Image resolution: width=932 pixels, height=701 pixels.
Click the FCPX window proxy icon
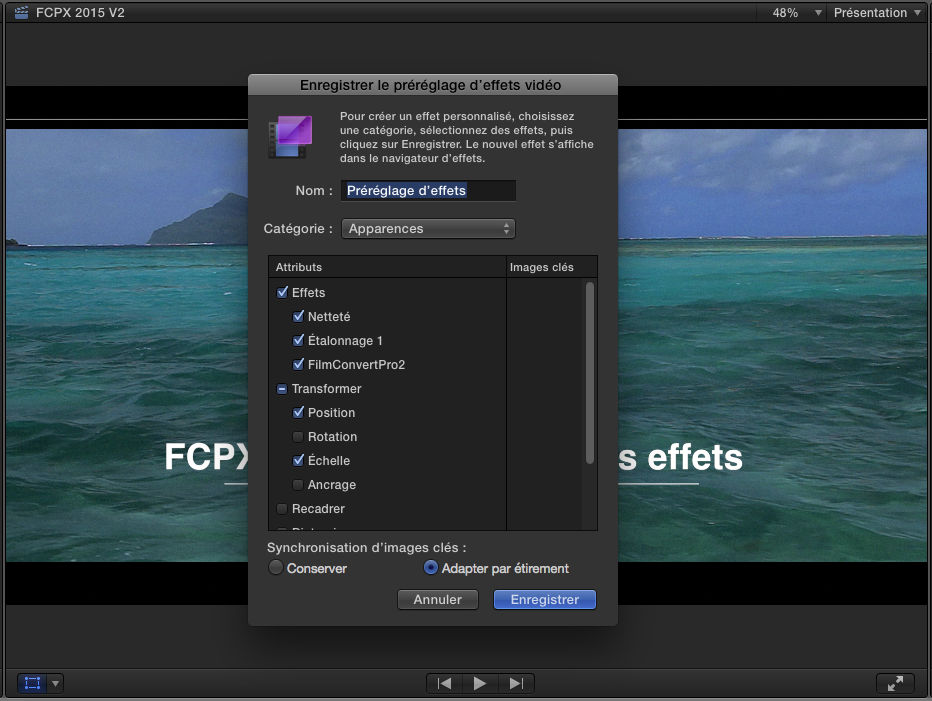(x=22, y=12)
